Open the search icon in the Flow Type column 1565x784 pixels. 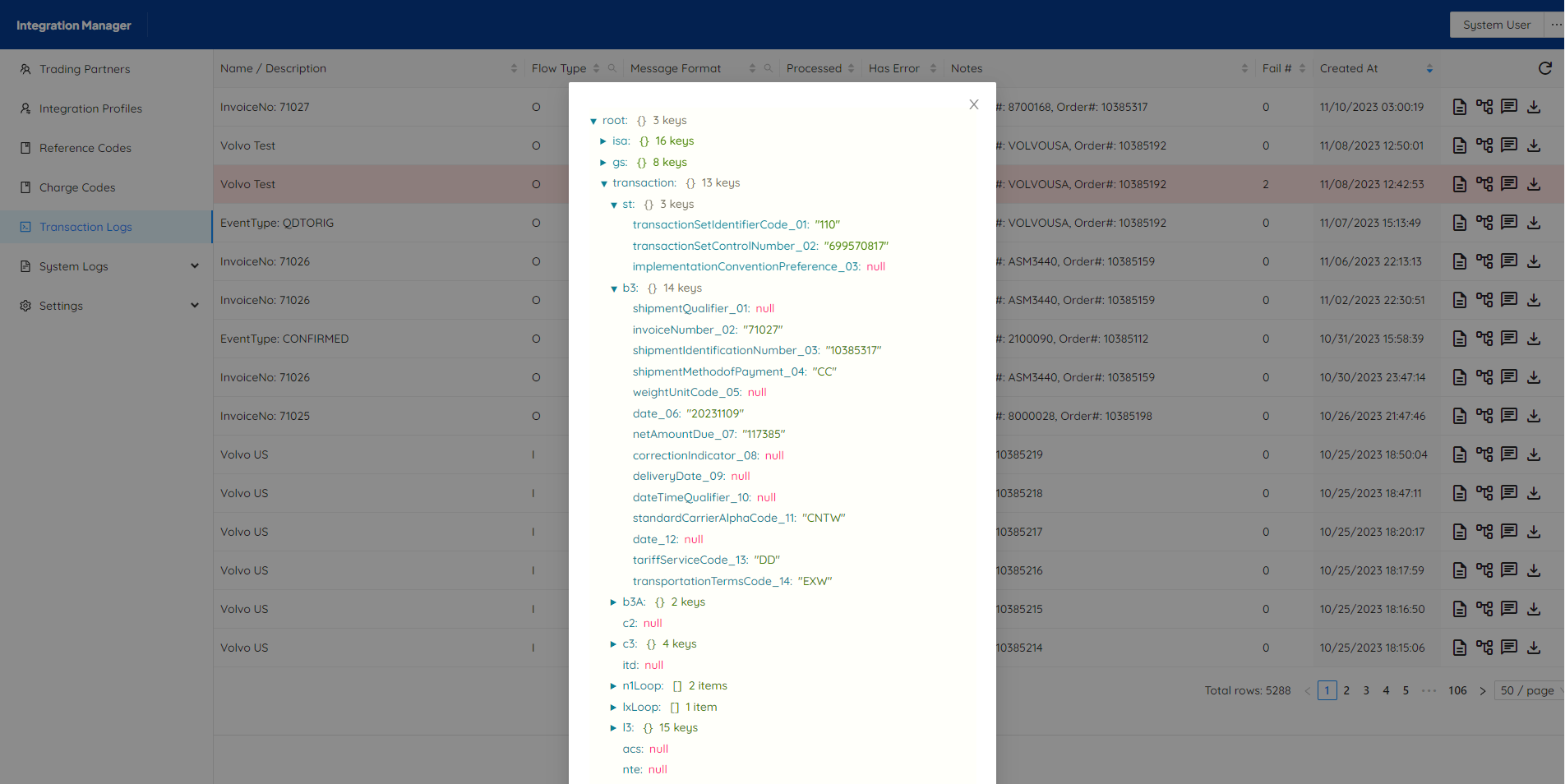pos(612,68)
